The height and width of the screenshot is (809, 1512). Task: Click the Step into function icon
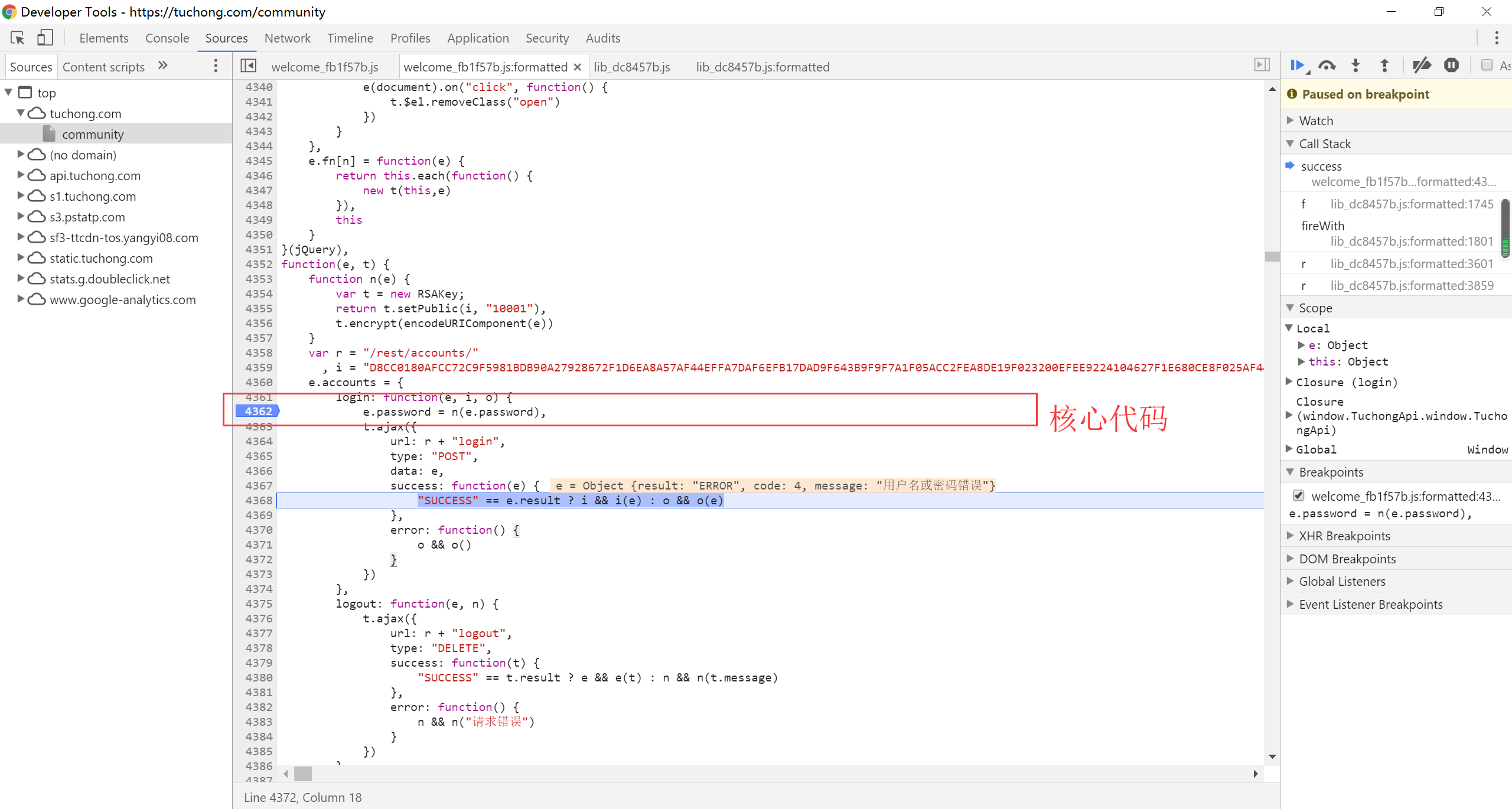(x=1356, y=66)
